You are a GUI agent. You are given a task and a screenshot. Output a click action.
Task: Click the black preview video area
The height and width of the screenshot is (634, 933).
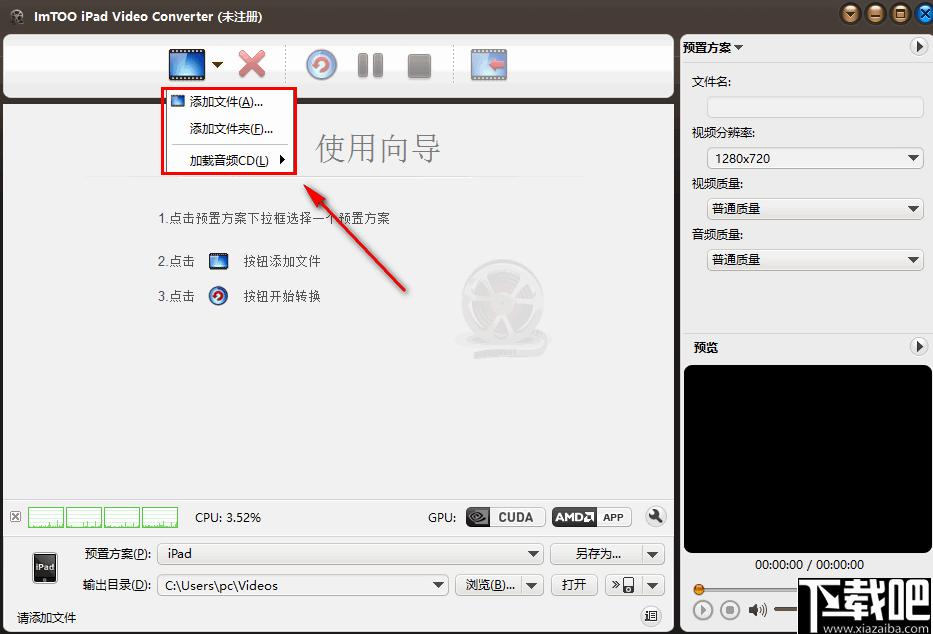[807, 459]
